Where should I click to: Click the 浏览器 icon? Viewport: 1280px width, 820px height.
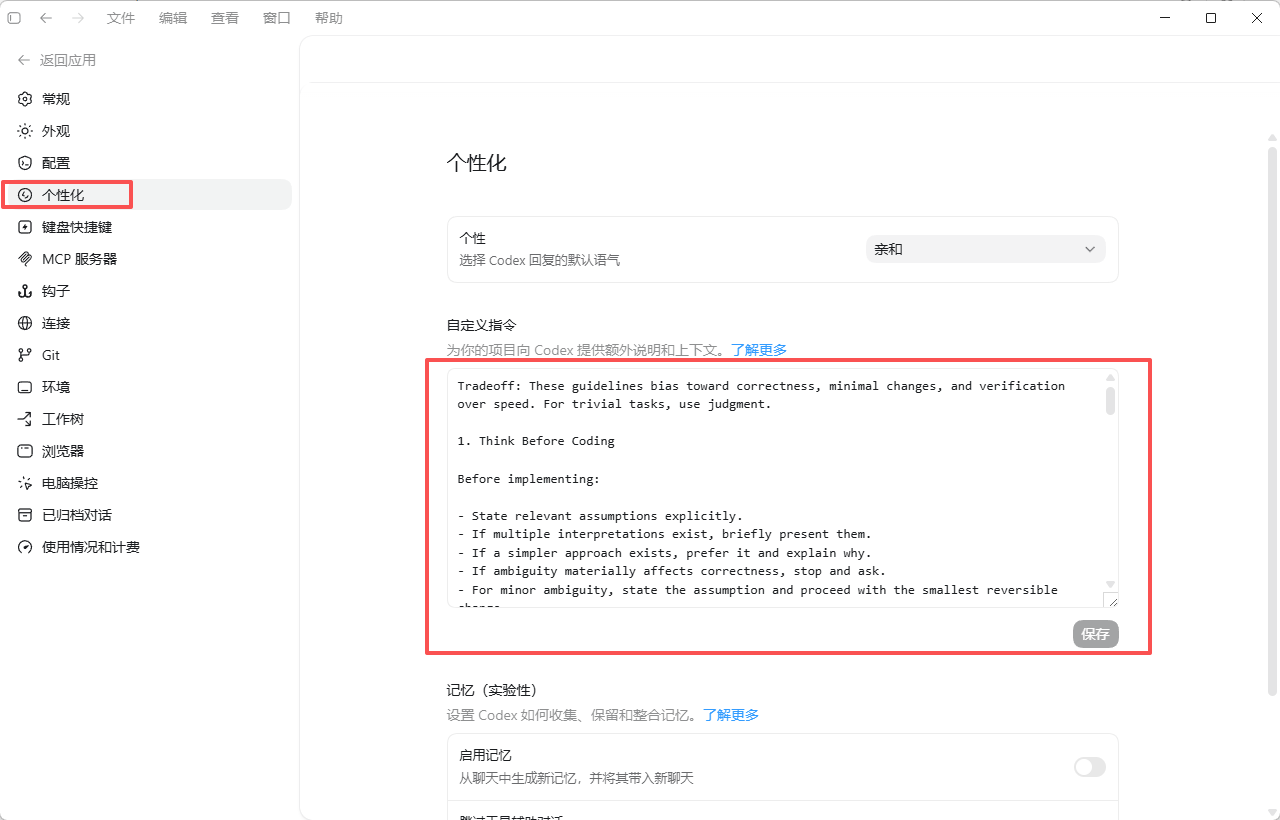click(x=25, y=451)
